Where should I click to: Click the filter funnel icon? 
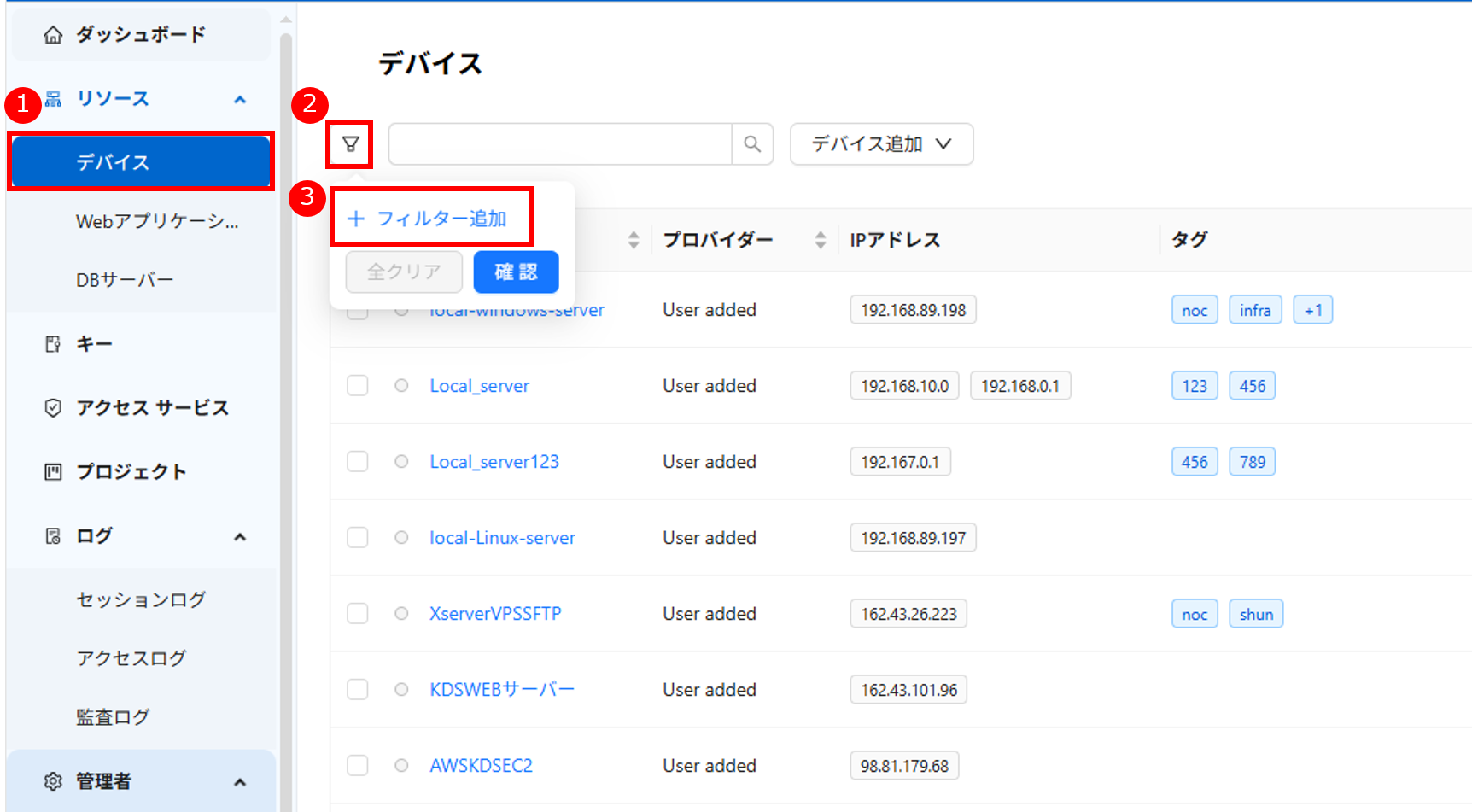coord(350,144)
